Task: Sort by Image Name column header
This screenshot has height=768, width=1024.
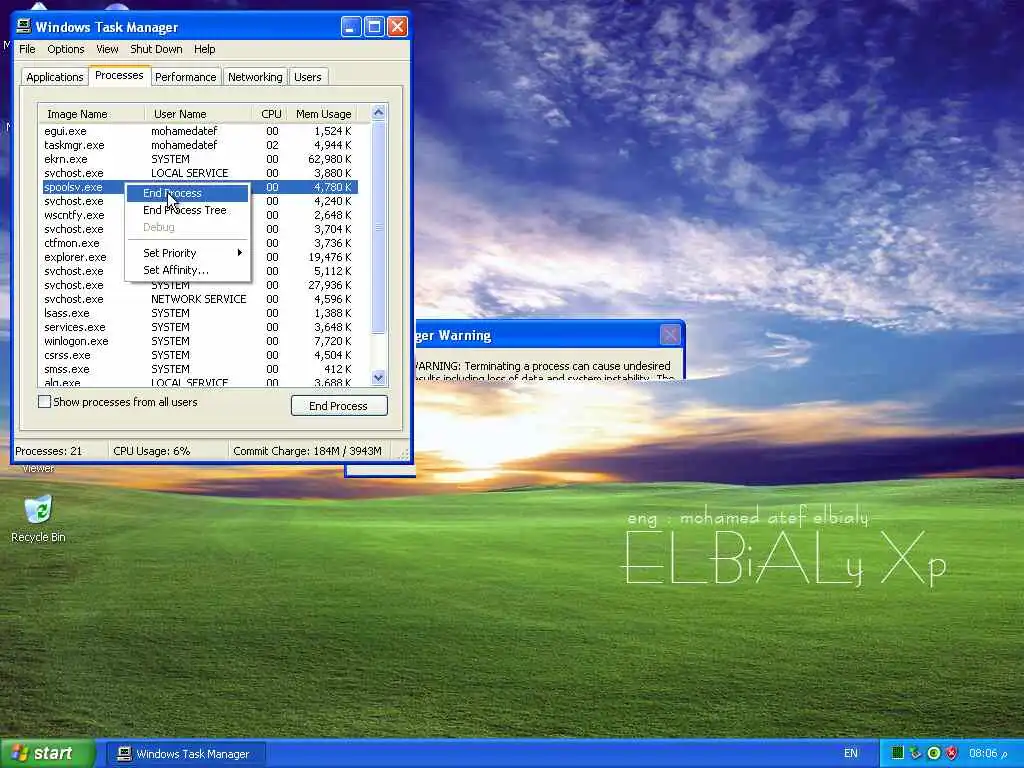Action: click(x=91, y=114)
